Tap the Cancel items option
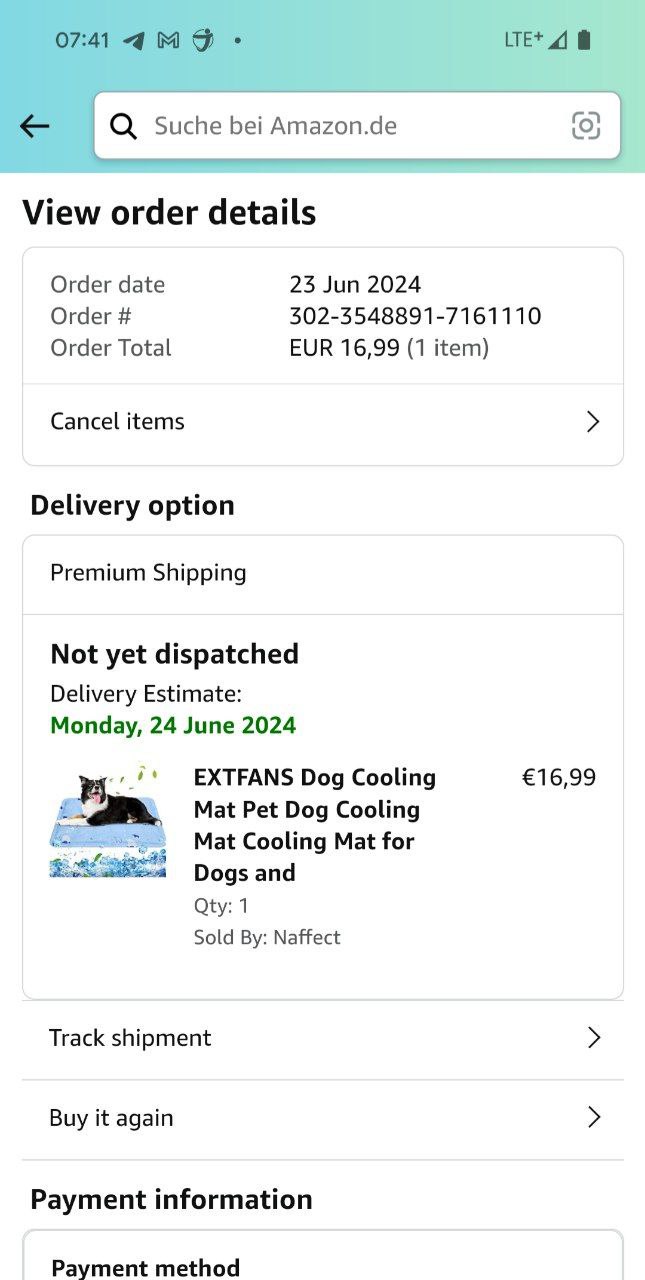Image resolution: width=645 pixels, height=1280 pixels. pos(118,422)
